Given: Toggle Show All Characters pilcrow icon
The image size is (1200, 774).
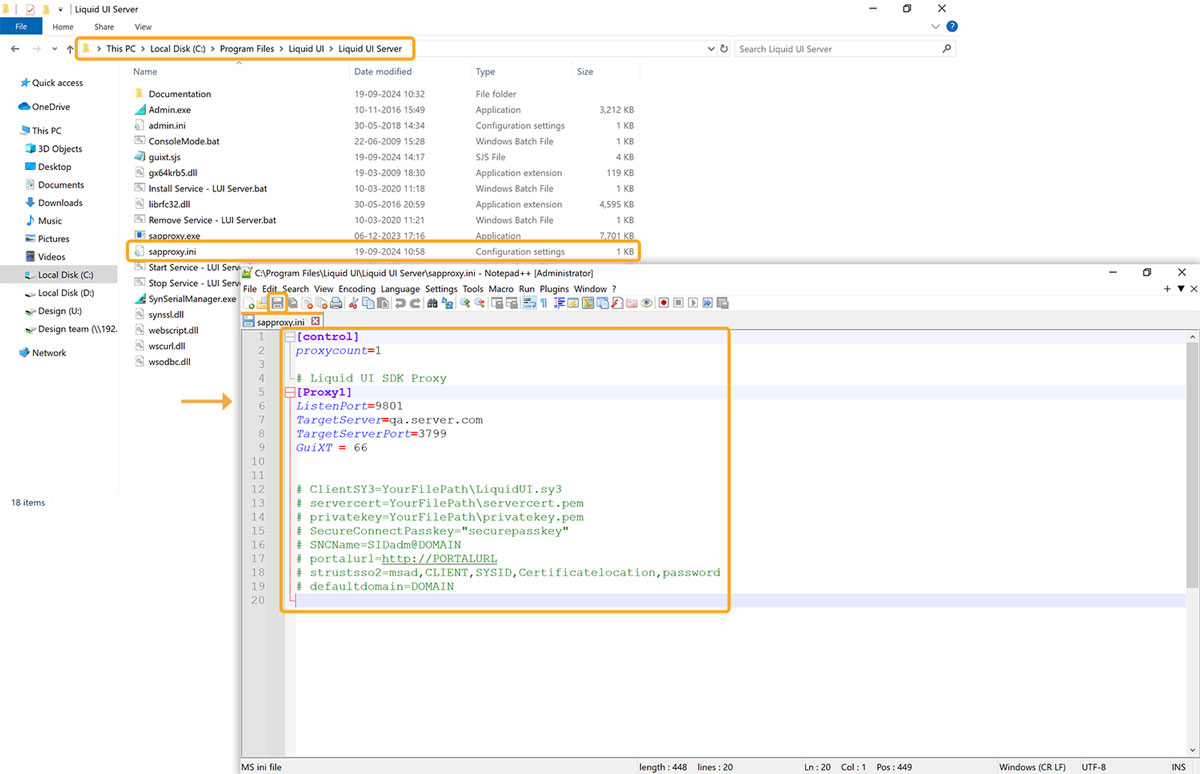Looking at the screenshot, I should (x=542, y=303).
